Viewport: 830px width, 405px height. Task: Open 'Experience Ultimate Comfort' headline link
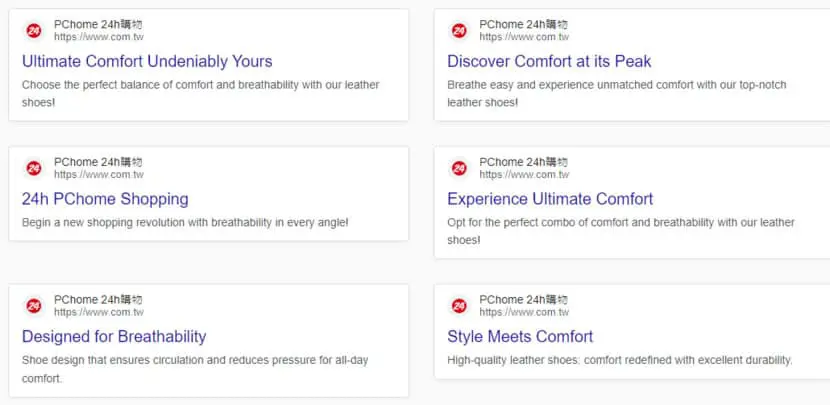coord(550,199)
